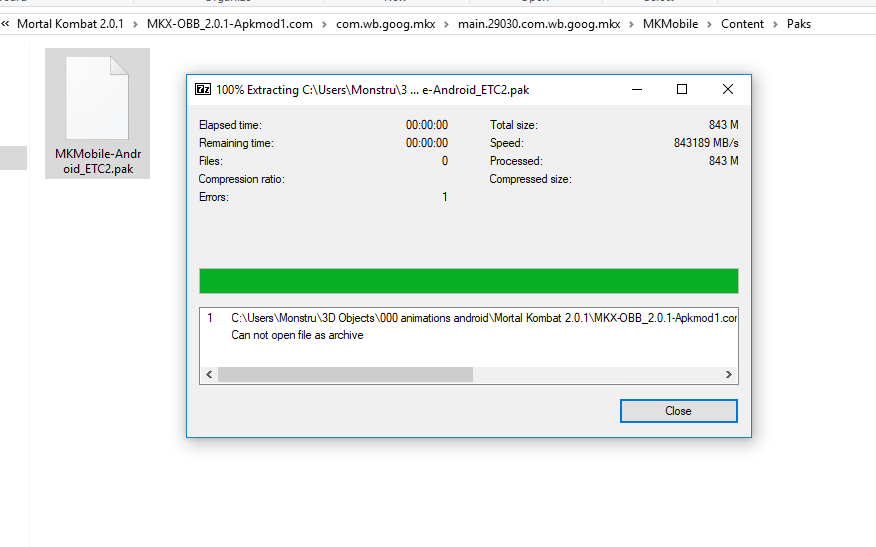Viewport: 876px width, 547px height.
Task: Click the Elapsed time value 00:00:00
Action: (x=427, y=125)
